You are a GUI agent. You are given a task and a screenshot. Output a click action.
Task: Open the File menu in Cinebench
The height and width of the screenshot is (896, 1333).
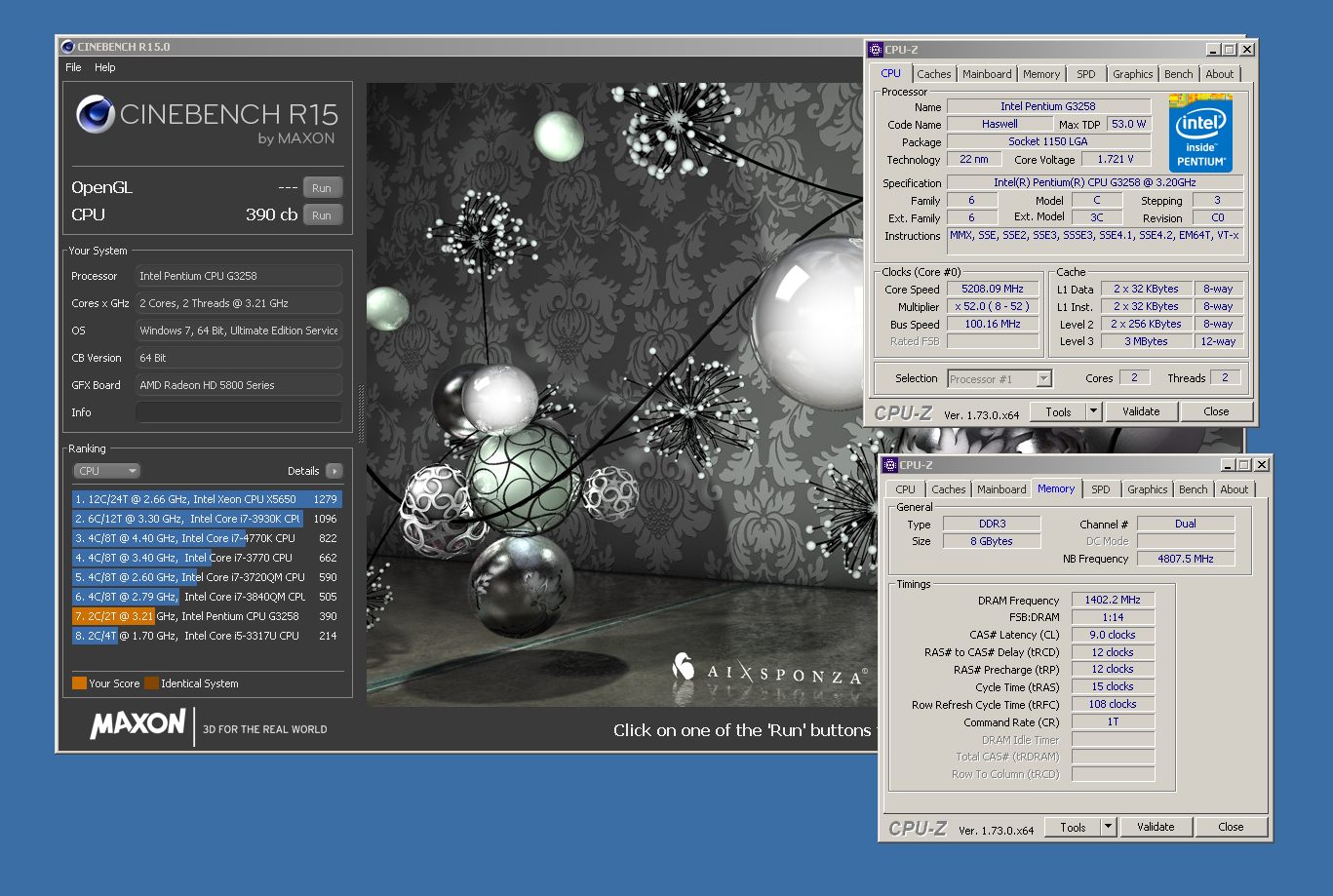coord(73,67)
